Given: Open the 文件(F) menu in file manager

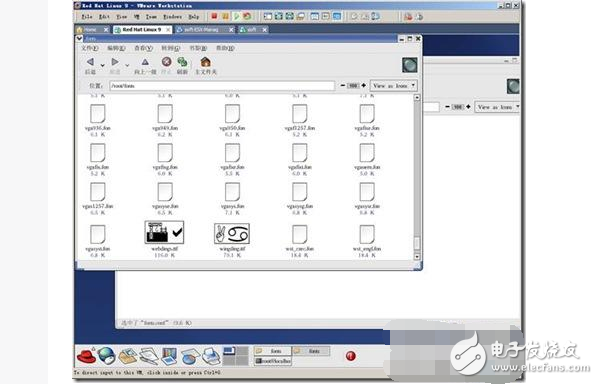Looking at the screenshot, I should pyautogui.click(x=90, y=48).
